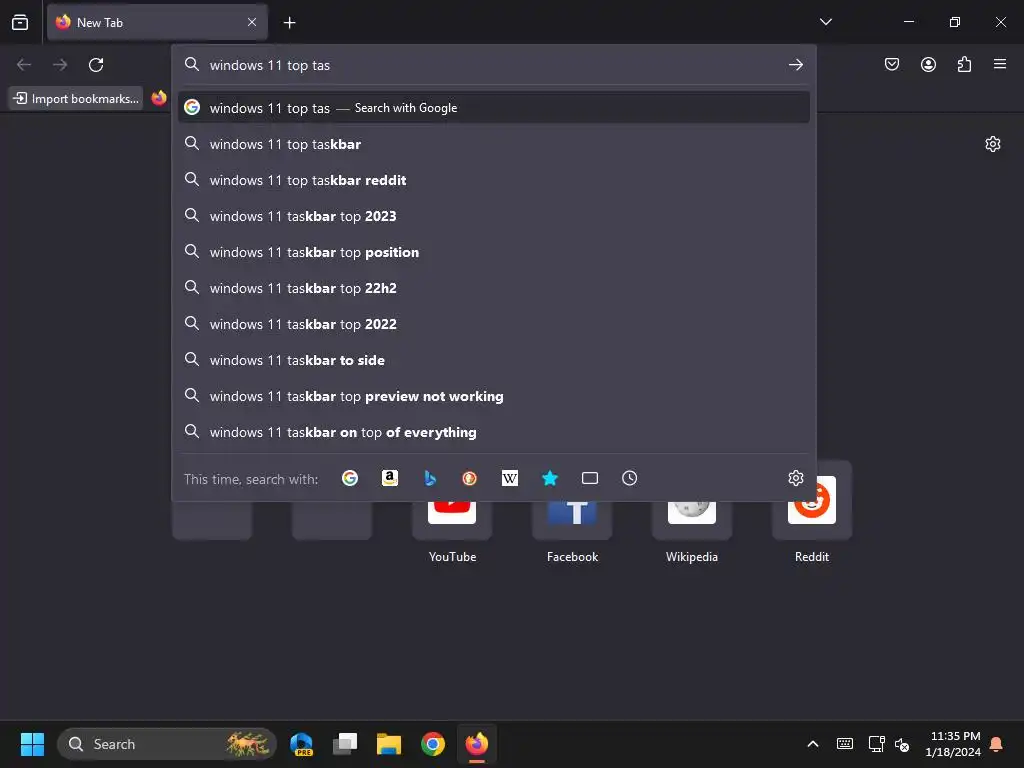Viewport: 1024px width, 768px height.
Task: Show hidden tray icons chevron
Action: [x=813, y=744]
